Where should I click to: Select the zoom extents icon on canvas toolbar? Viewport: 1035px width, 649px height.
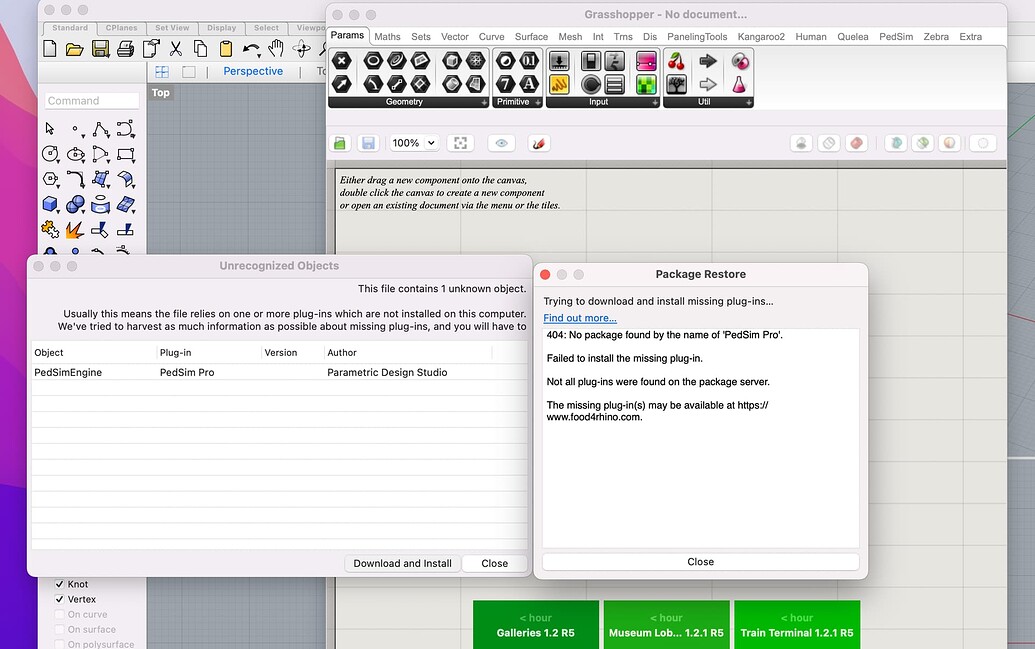(x=460, y=142)
